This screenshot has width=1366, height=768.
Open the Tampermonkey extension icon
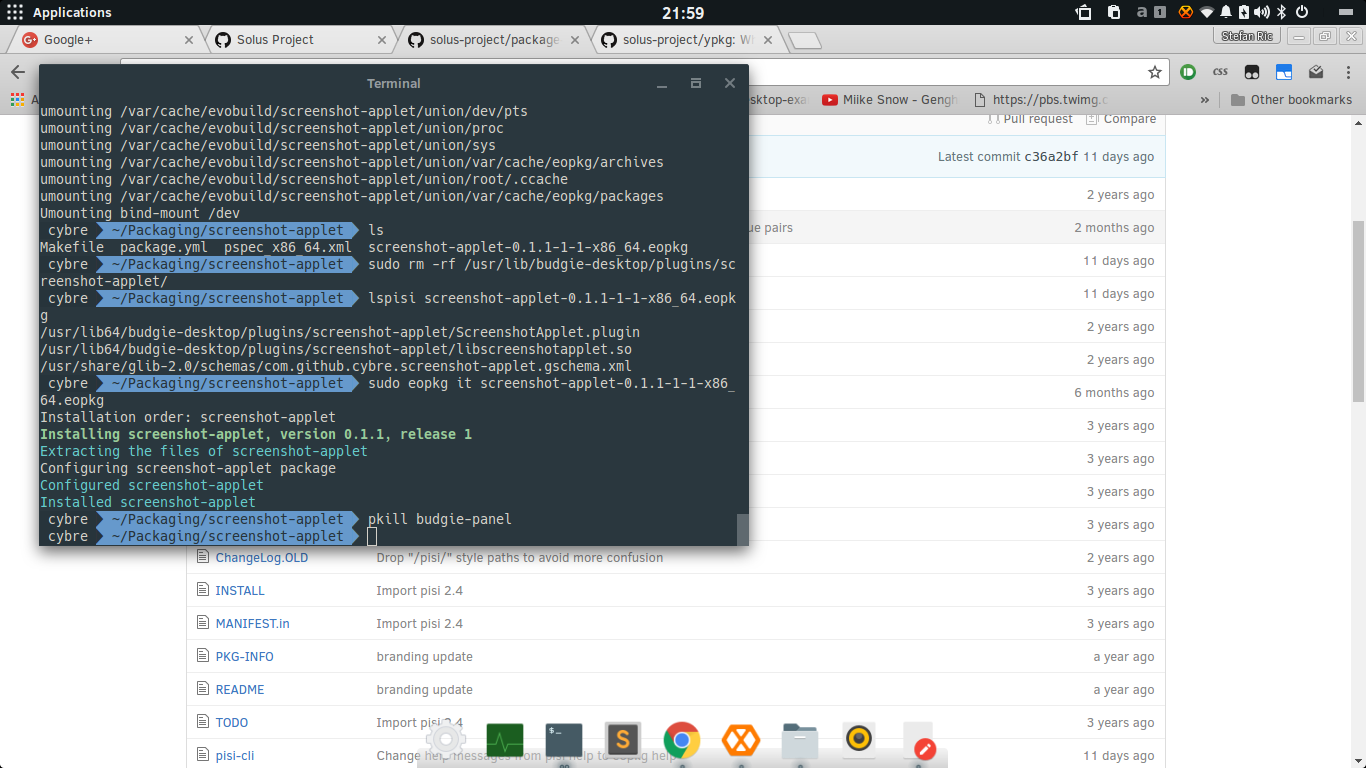click(1251, 72)
